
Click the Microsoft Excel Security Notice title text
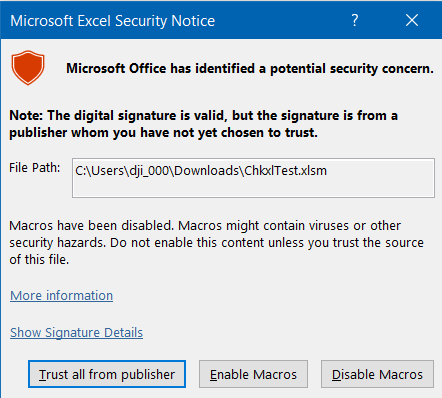113,21
